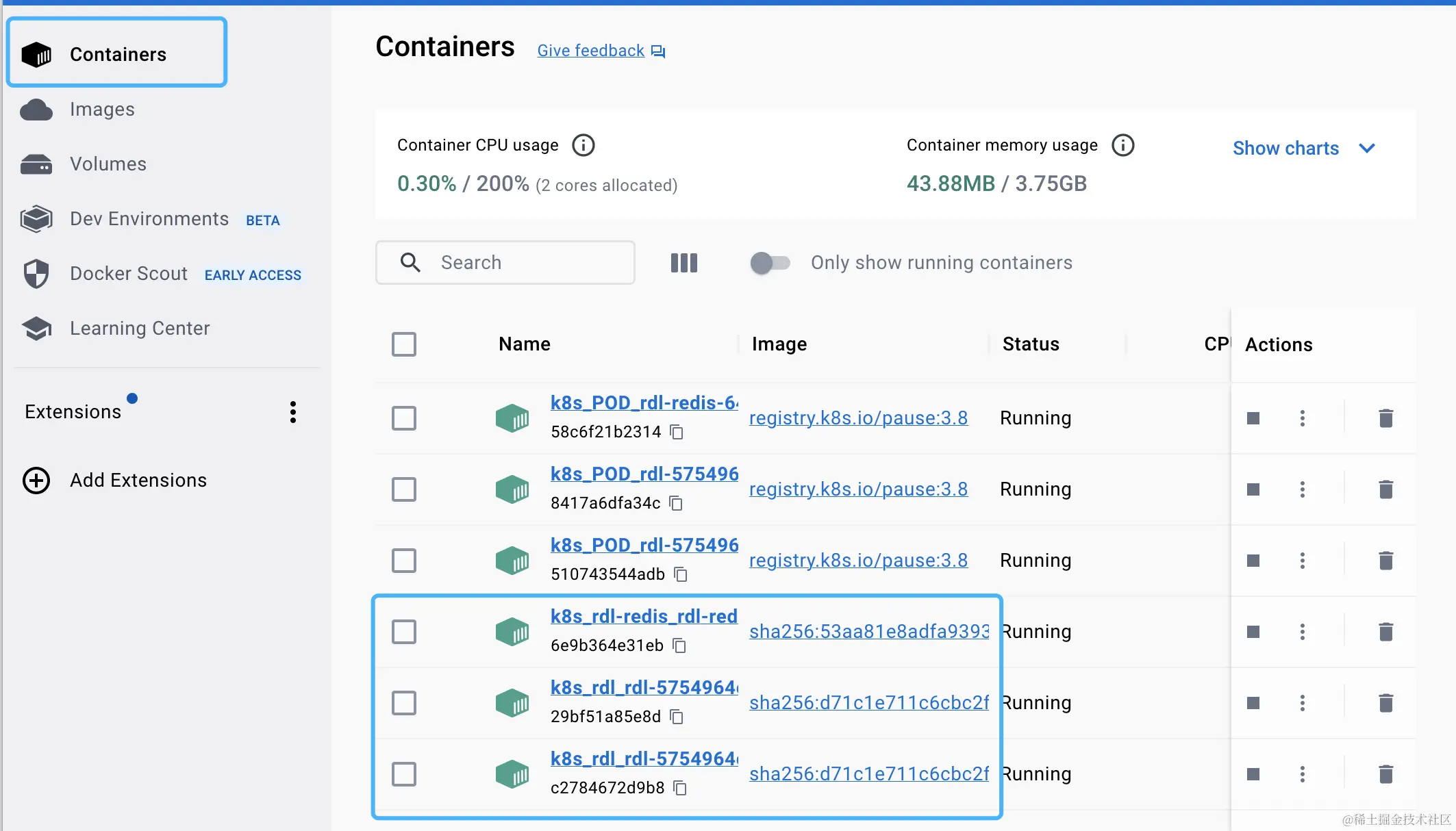Click the CPU usage info icon
Viewport: 1456px width, 831px height.
click(x=583, y=145)
